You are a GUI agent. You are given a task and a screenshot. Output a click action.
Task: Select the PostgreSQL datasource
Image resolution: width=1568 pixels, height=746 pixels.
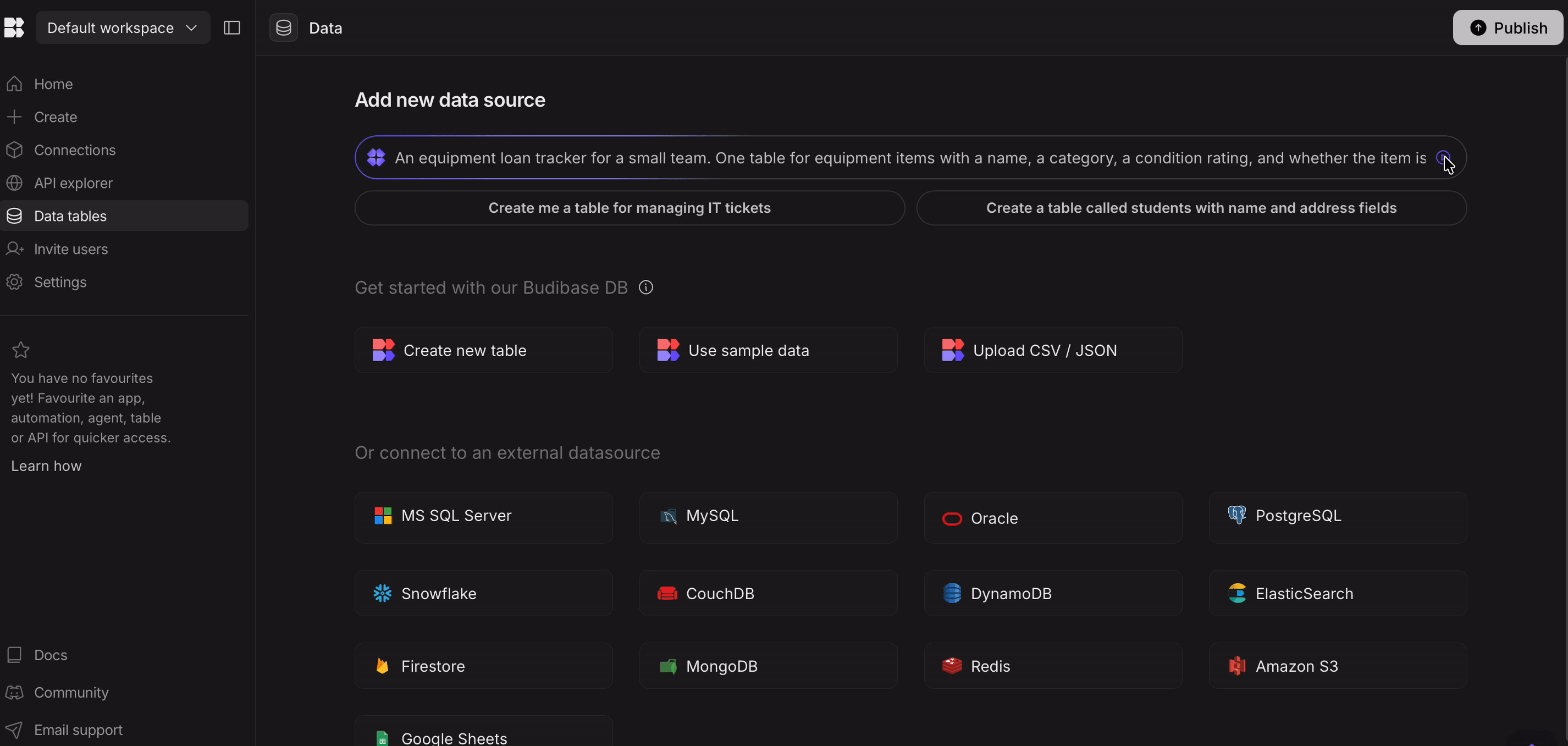(1338, 517)
